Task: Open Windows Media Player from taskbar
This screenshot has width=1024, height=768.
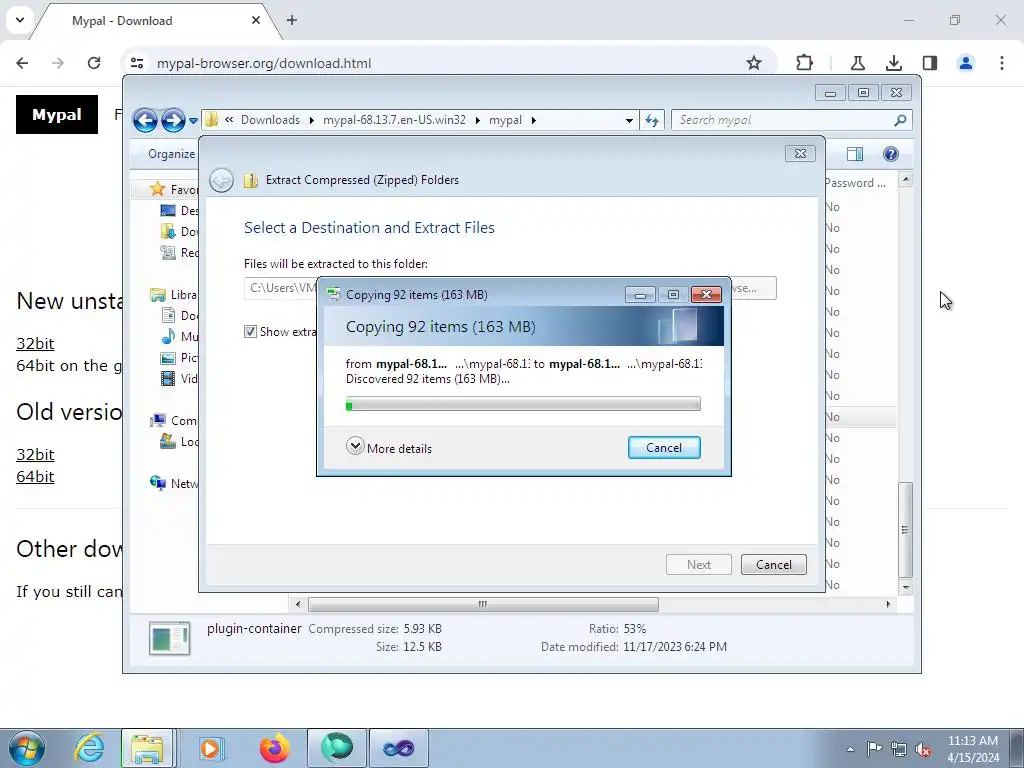Action: pyautogui.click(x=210, y=748)
